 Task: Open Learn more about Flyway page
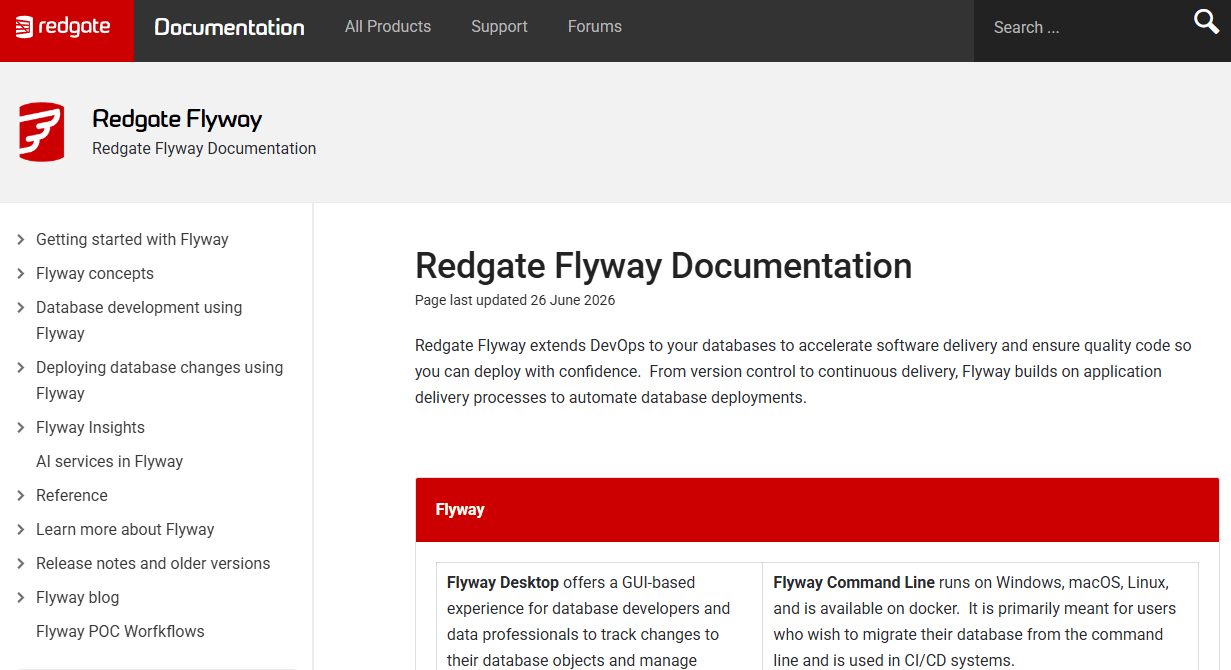click(x=125, y=530)
